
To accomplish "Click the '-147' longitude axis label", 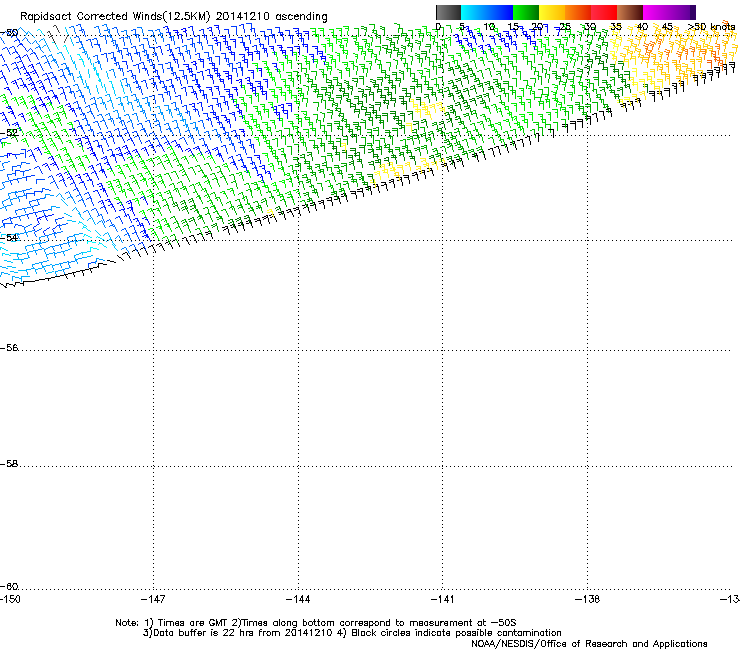I will [153, 599].
